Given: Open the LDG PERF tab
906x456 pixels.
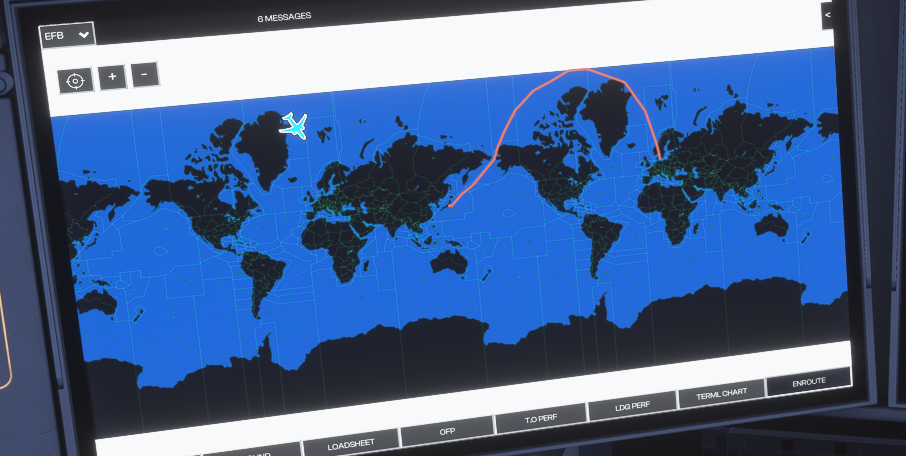Looking at the screenshot, I should coord(632,406).
